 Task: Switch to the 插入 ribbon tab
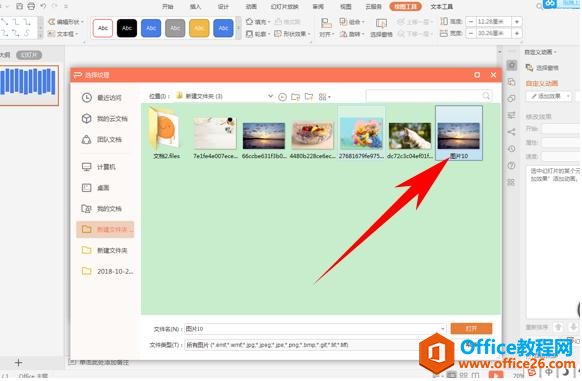[195, 6]
